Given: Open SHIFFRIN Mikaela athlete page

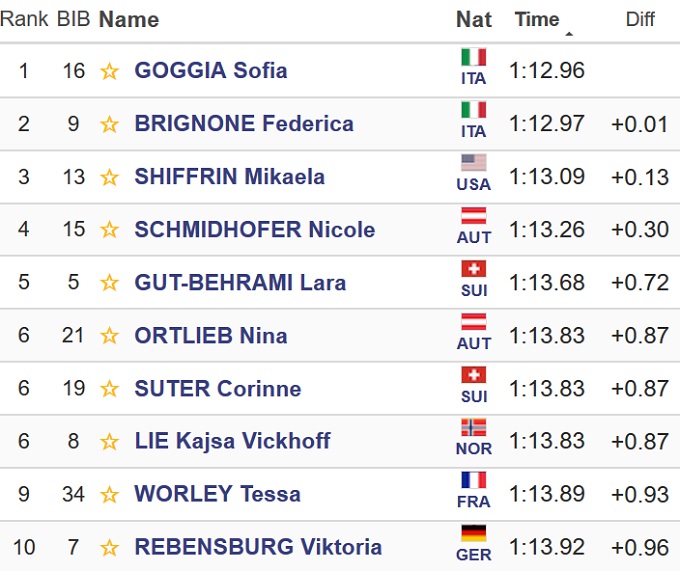Looking at the screenshot, I should tap(229, 177).
